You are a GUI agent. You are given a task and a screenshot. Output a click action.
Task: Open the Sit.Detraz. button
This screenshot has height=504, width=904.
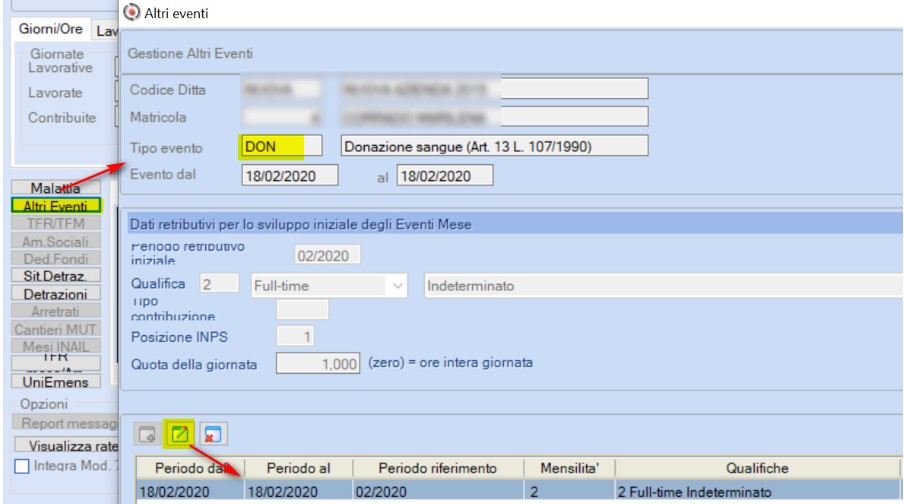pyautogui.click(x=56, y=276)
